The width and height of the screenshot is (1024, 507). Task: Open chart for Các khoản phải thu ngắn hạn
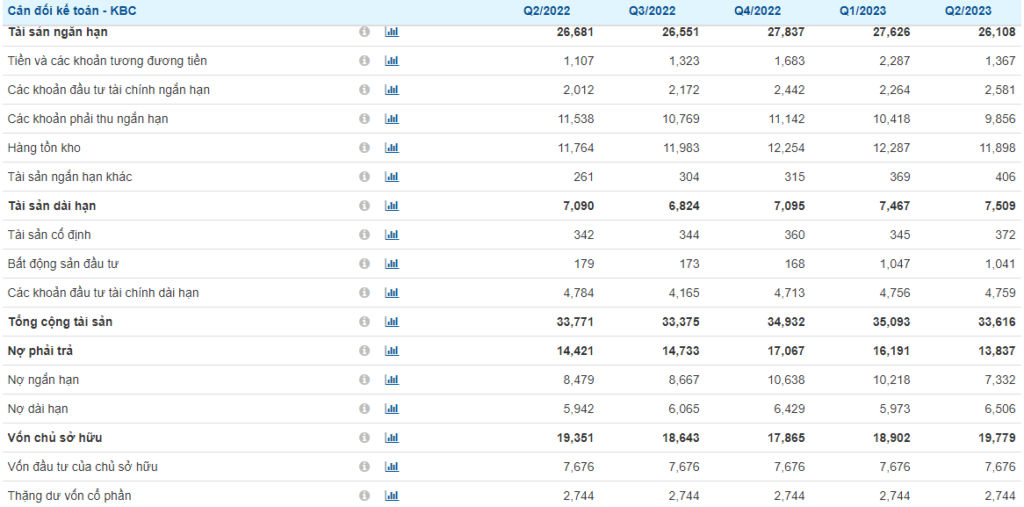click(x=391, y=119)
